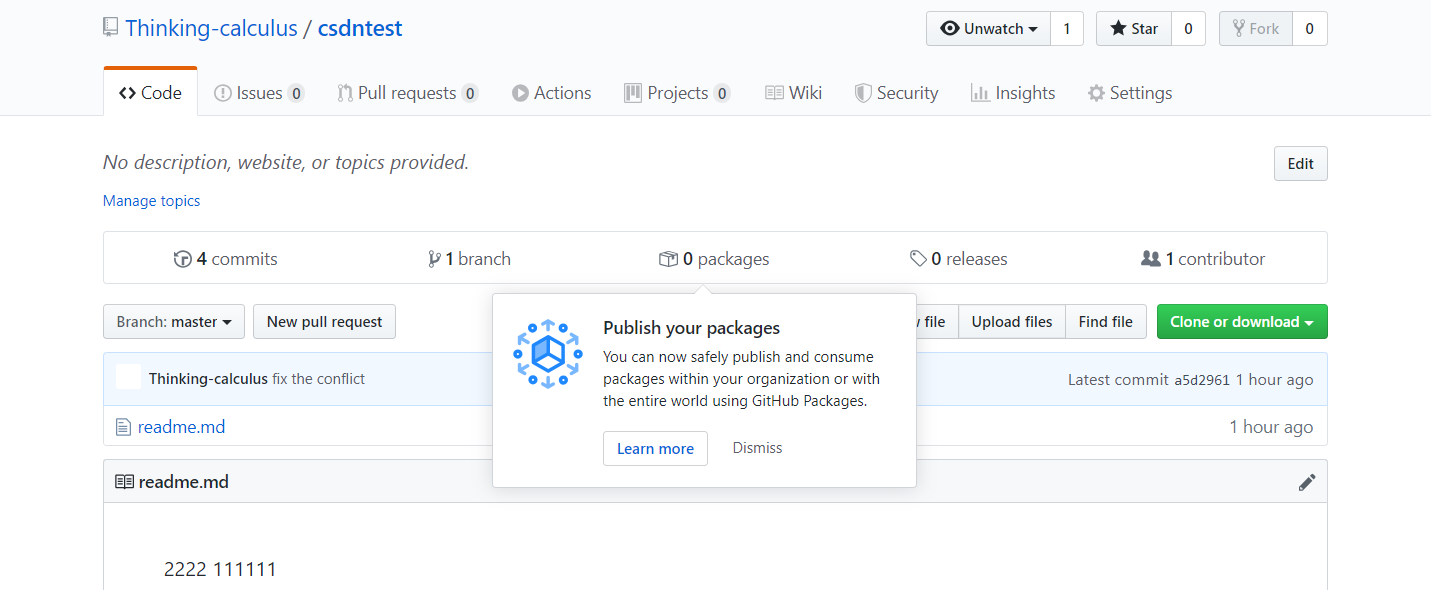View the Insights tab
1431x590 pixels.
click(1013, 93)
